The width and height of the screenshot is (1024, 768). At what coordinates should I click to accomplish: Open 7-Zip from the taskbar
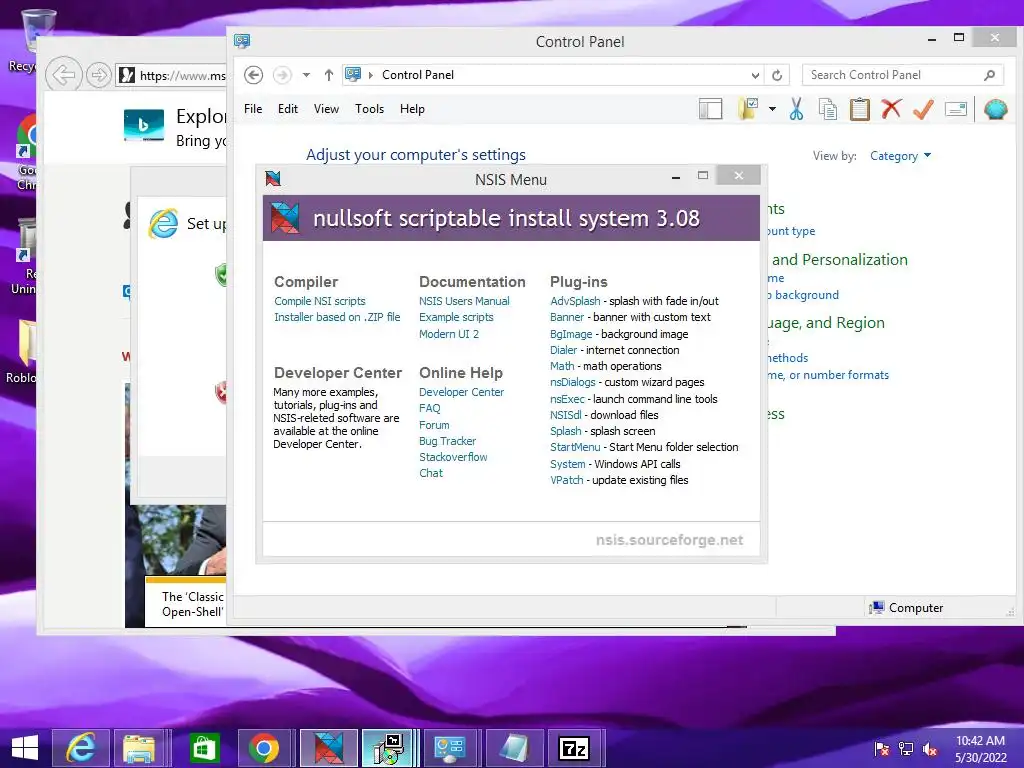coord(573,747)
